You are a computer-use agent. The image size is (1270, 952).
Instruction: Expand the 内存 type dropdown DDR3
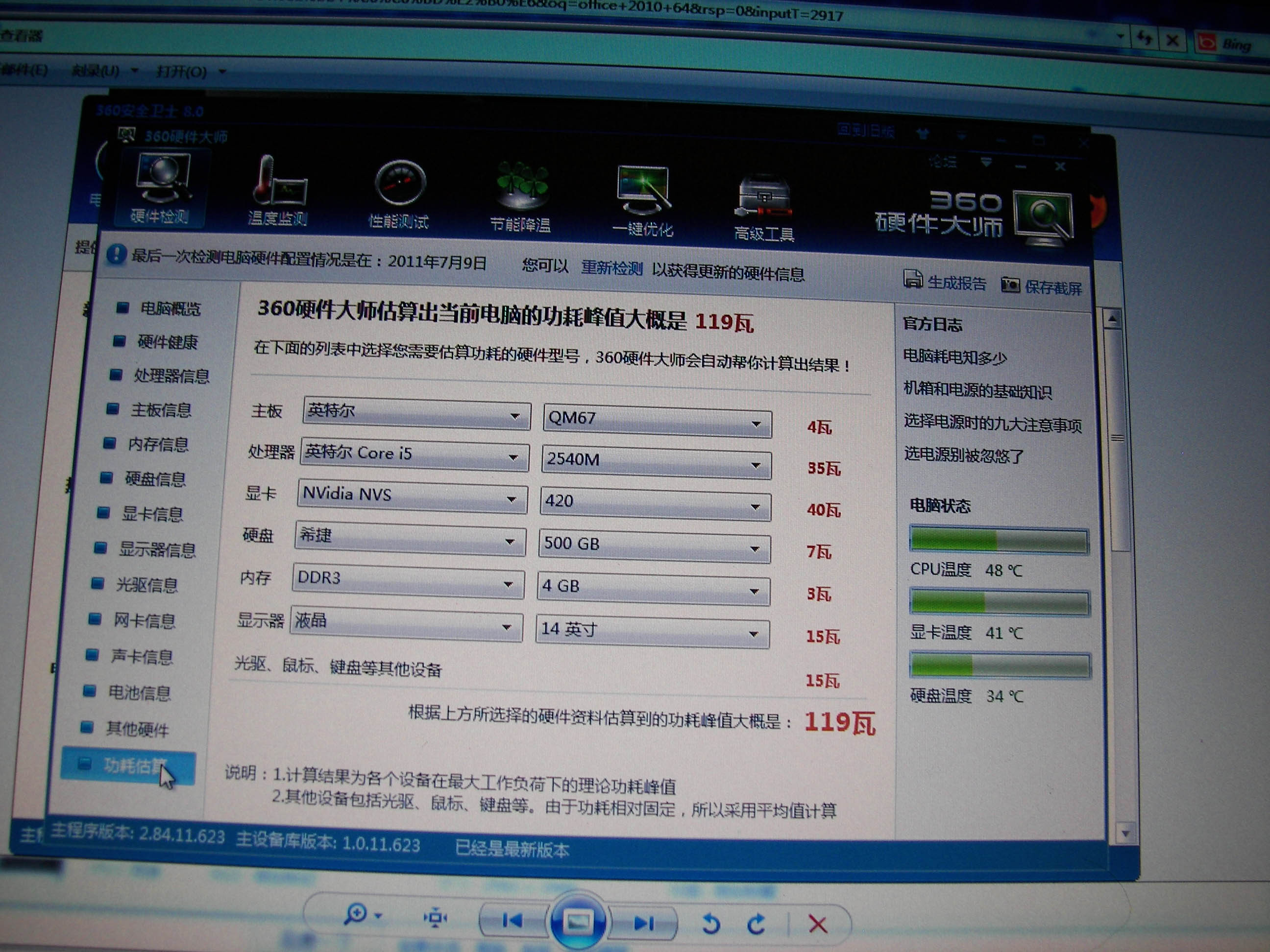point(408,581)
